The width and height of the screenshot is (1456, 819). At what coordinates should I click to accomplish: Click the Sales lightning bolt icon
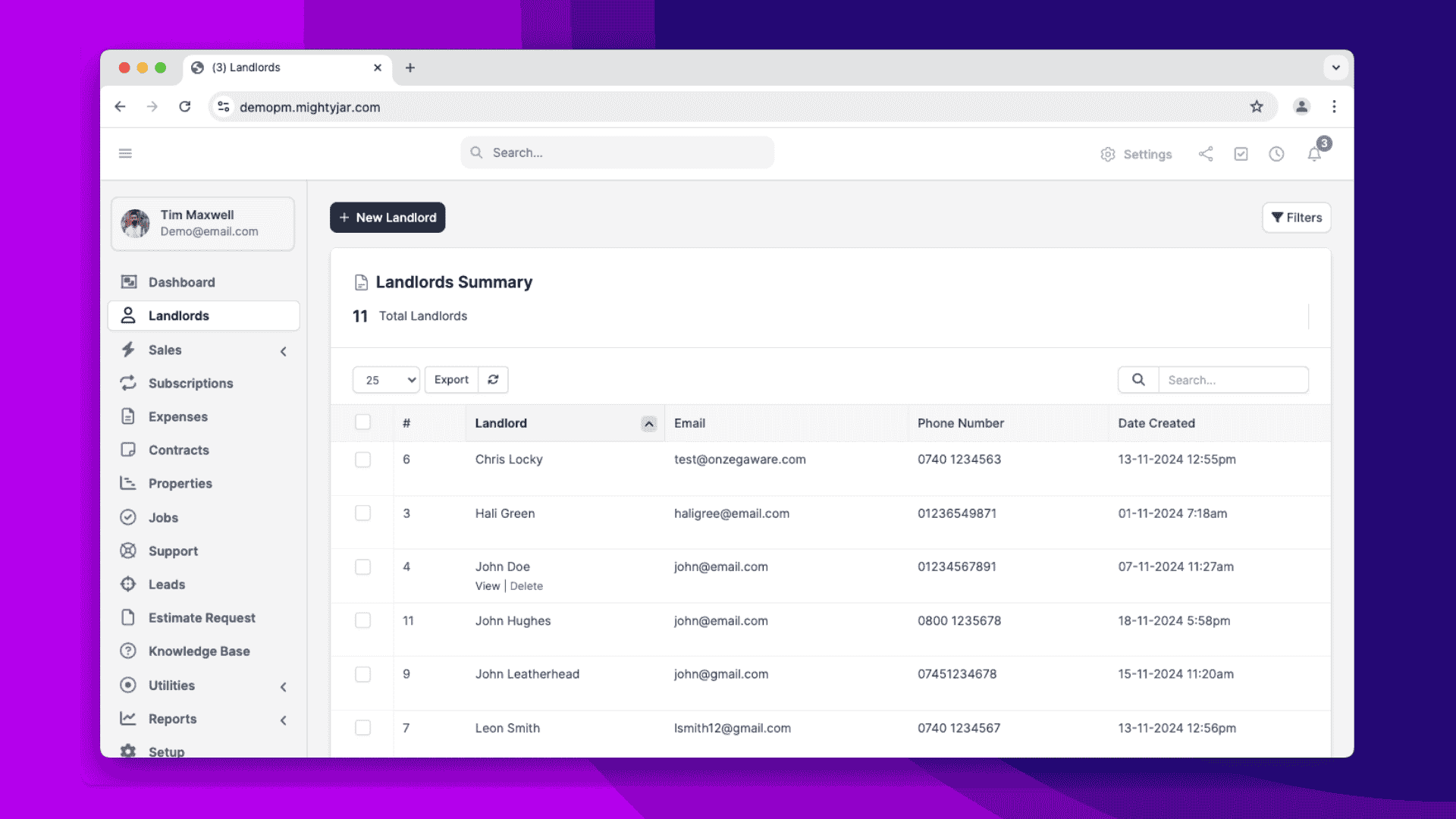coord(128,350)
